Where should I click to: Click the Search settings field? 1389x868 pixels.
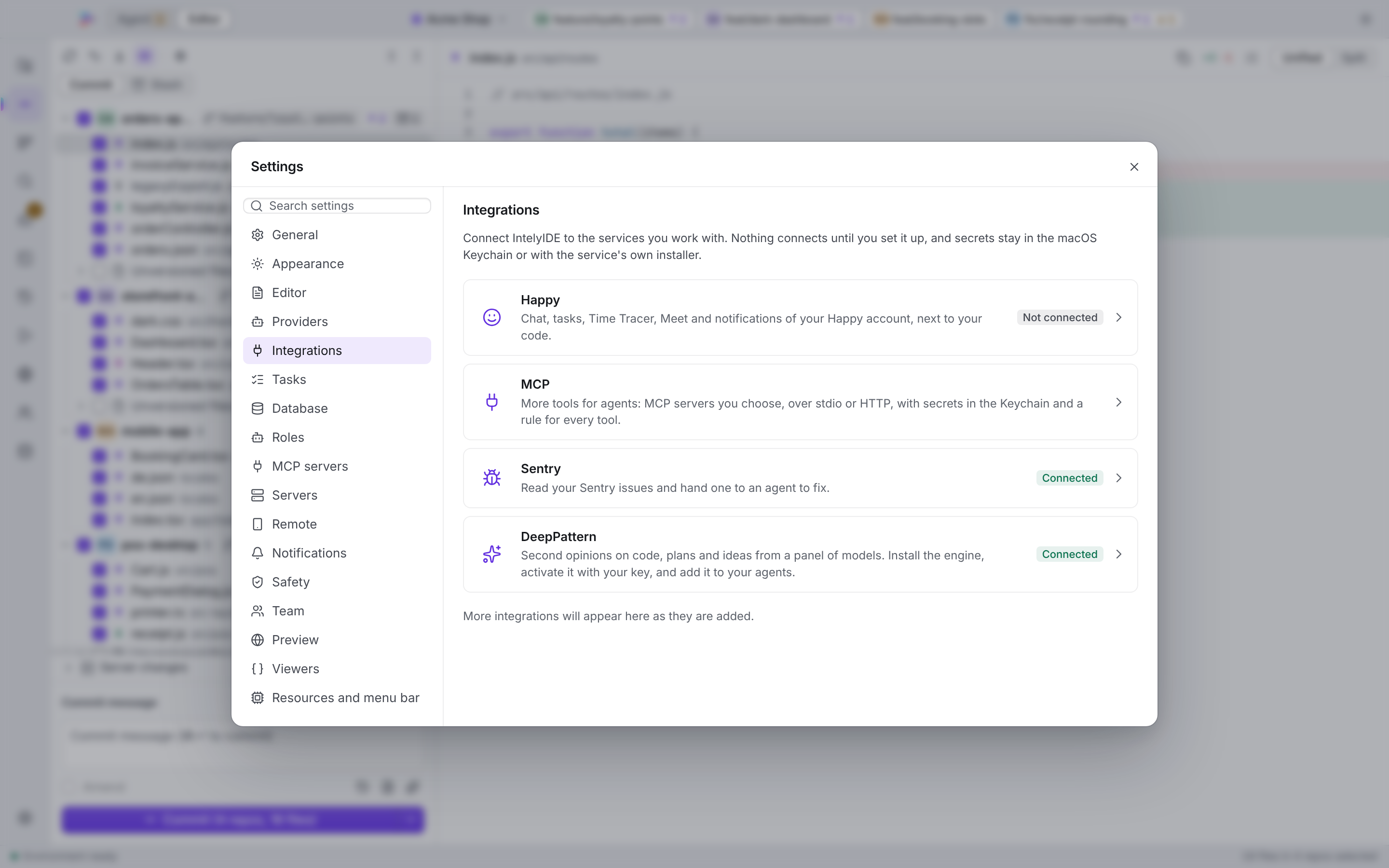click(337, 205)
